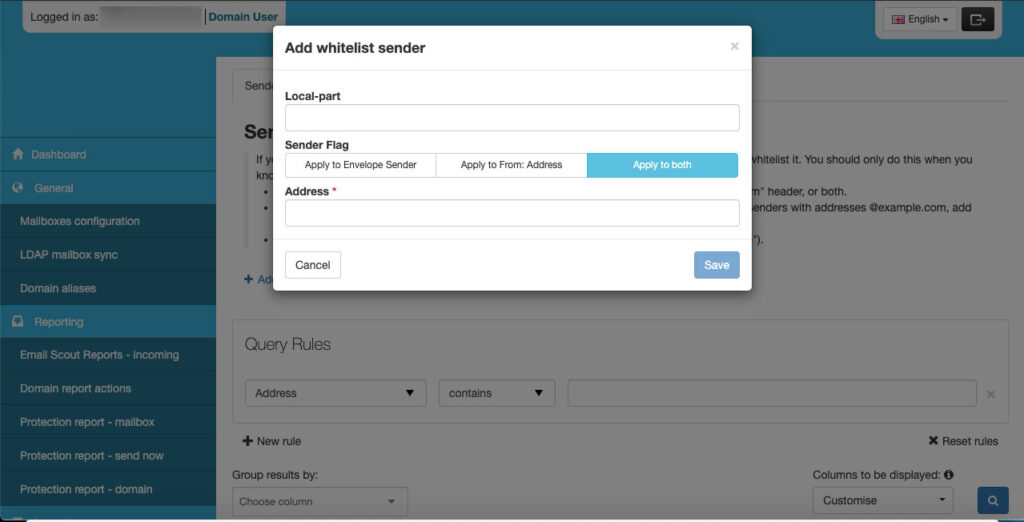Click the columns info icon
The height and width of the screenshot is (522, 1024).
[x=949, y=475]
